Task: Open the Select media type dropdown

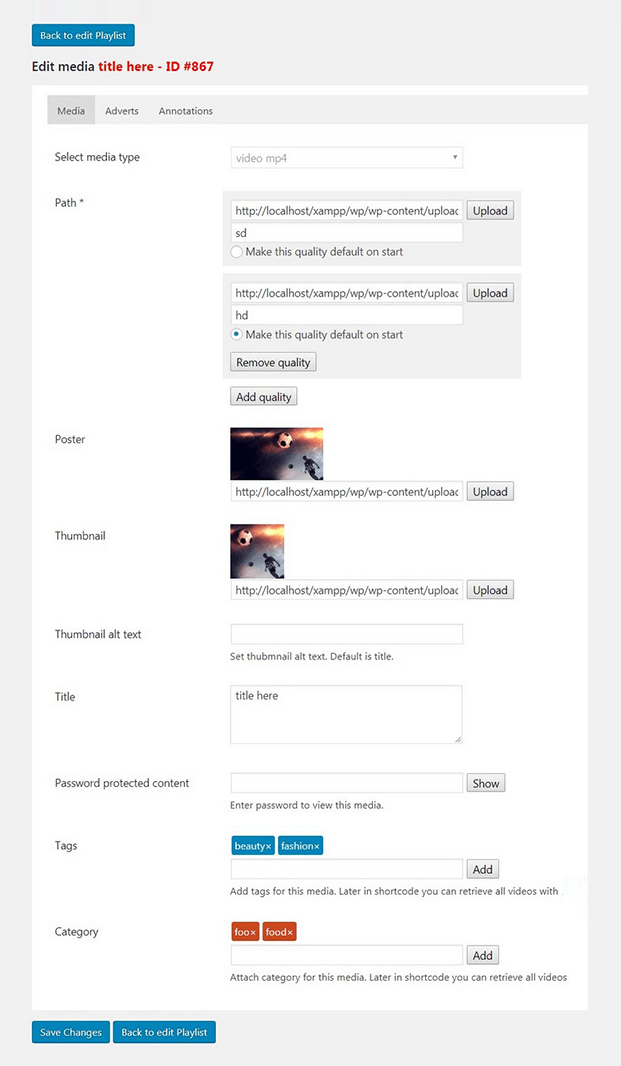Action: point(346,157)
